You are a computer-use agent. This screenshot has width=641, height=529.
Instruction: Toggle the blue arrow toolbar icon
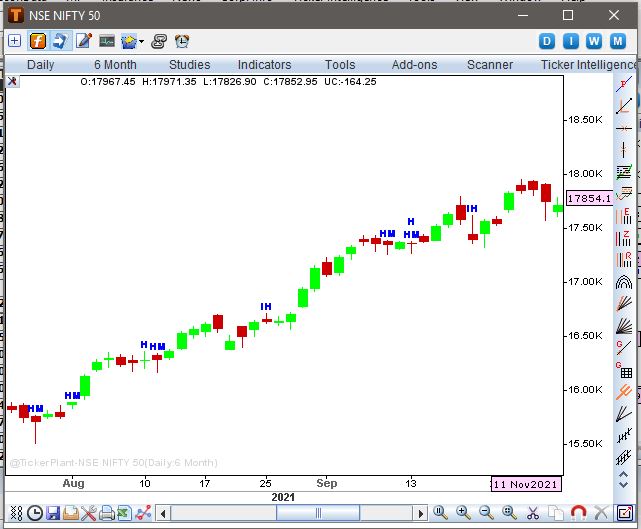click(x=61, y=41)
